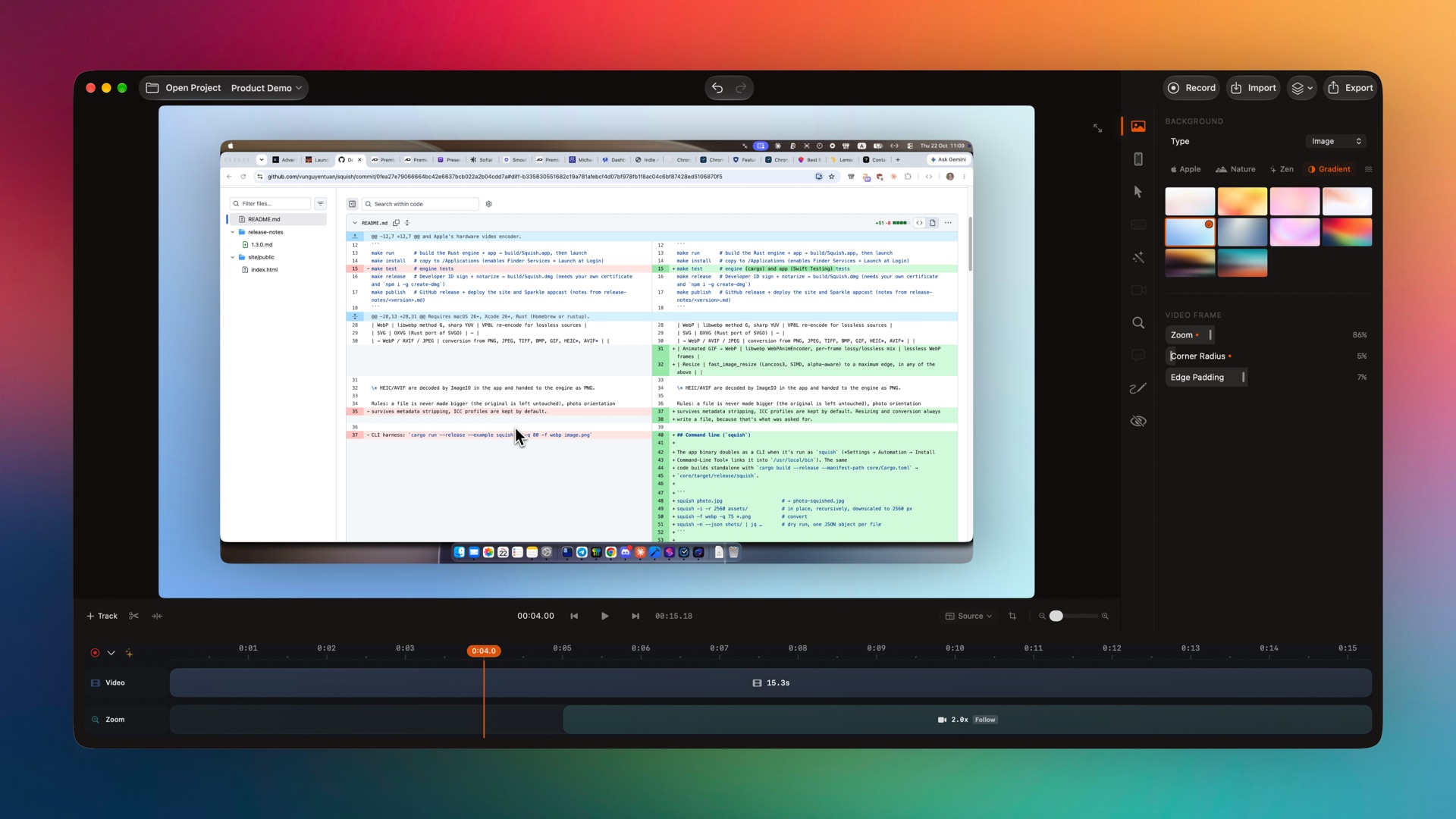Open the device frame panel icon
This screenshot has width=1456, height=819.
point(1138,159)
